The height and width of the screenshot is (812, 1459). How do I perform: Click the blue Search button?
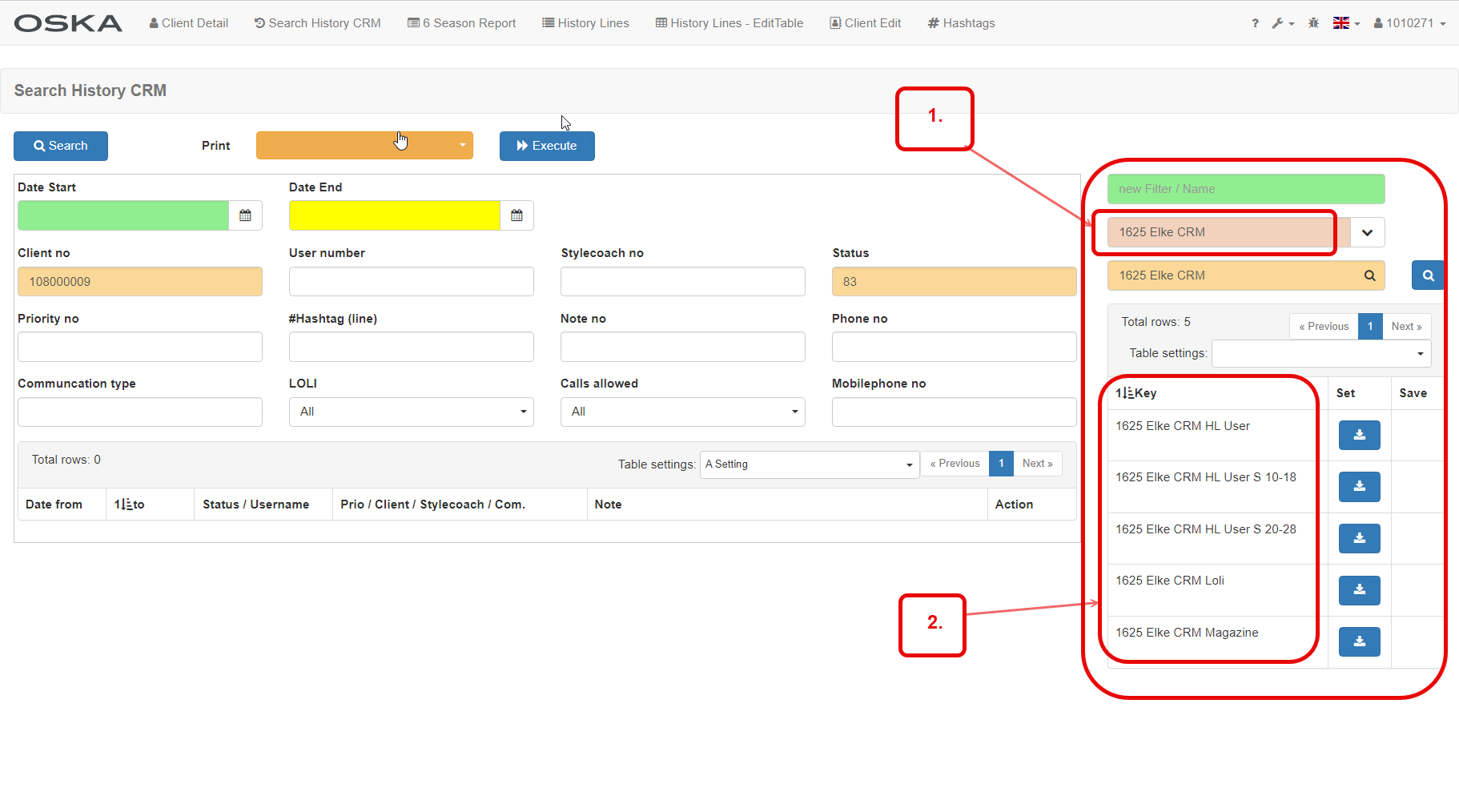click(61, 146)
